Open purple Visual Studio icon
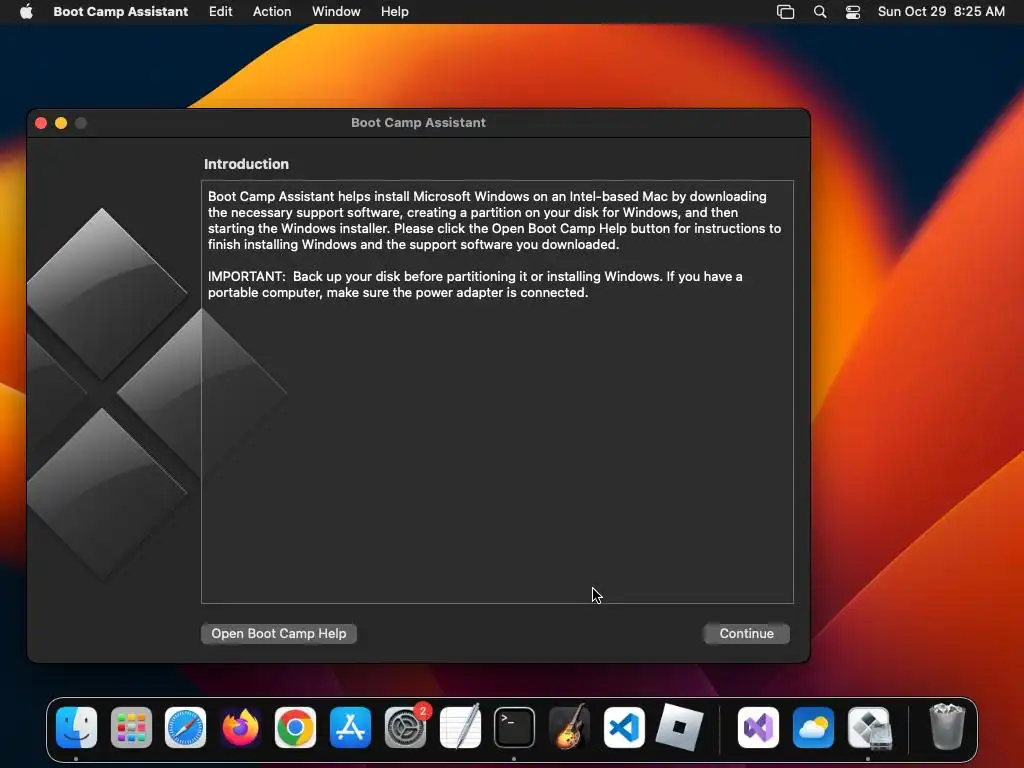Screen dimensions: 1024x768 pyautogui.click(x=758, y=728)
